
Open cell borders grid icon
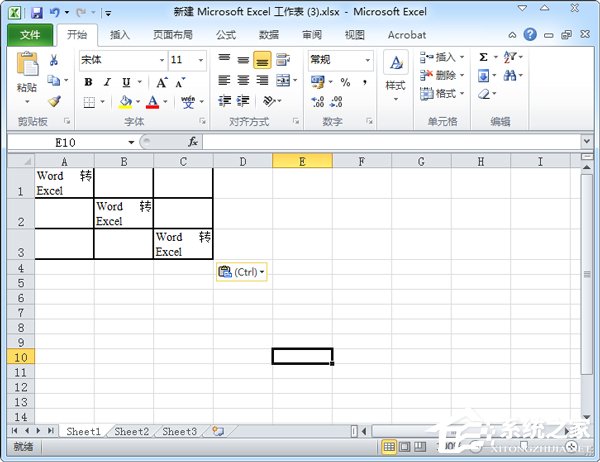[x=89, y=102]
